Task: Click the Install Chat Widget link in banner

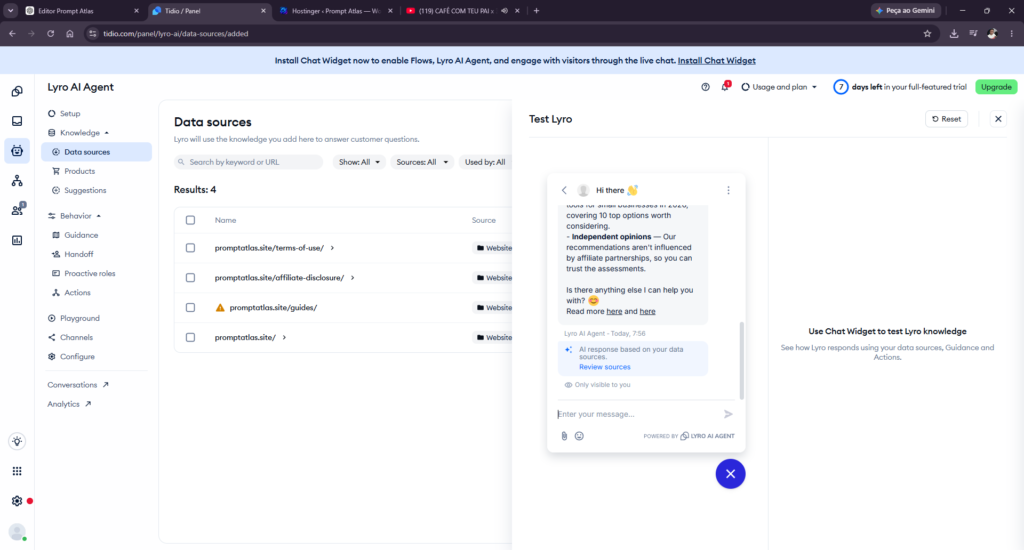Action: [x=716, y=61]
